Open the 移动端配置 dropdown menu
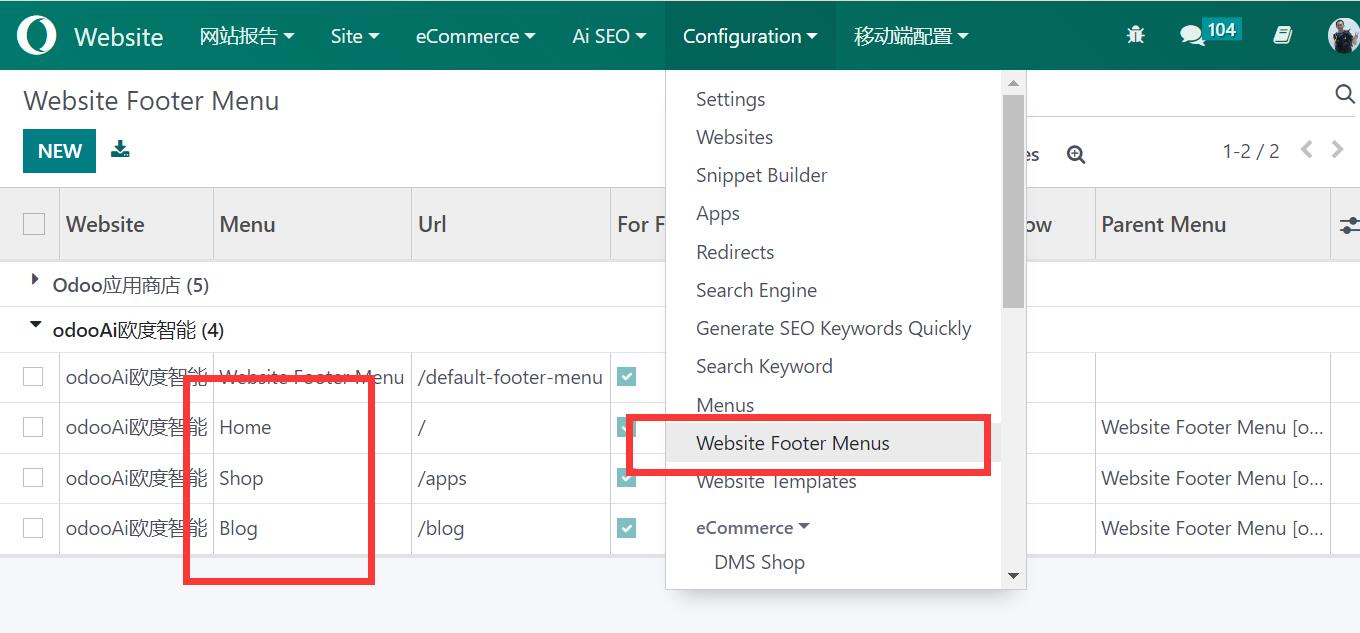1360x633 pixels. tap(911, 36)
